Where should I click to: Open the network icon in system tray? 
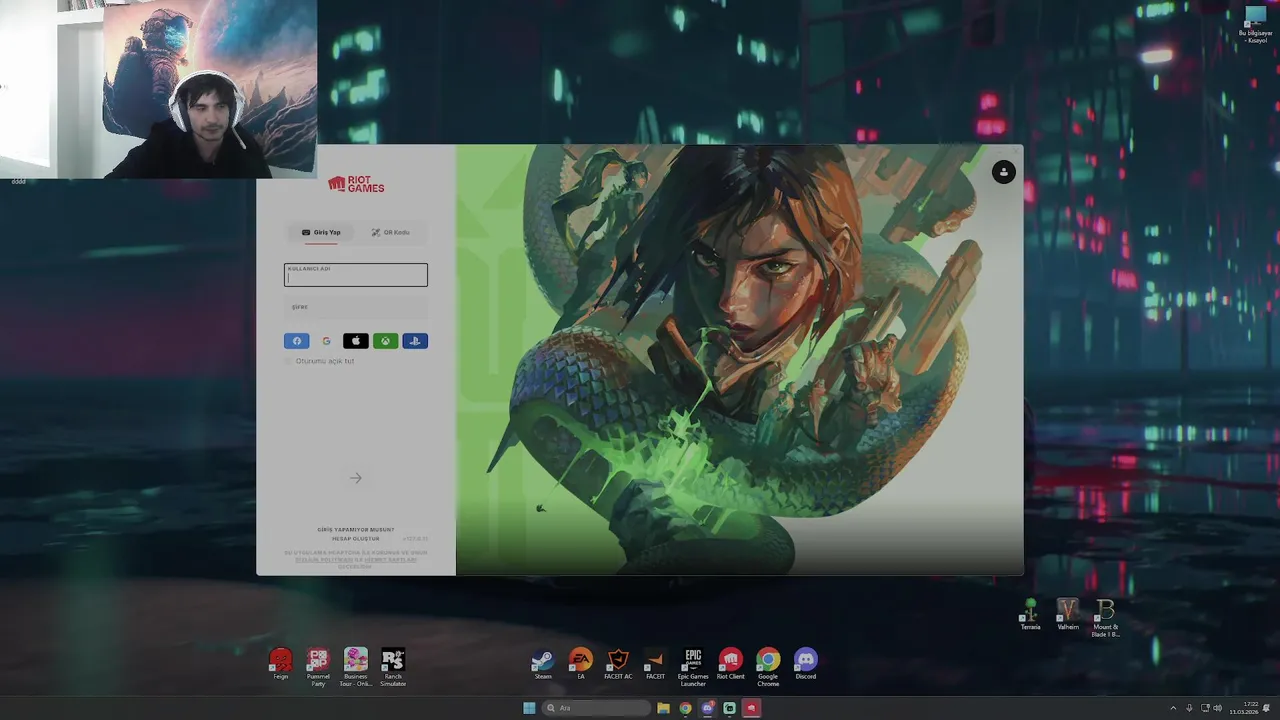point(1204,708)
